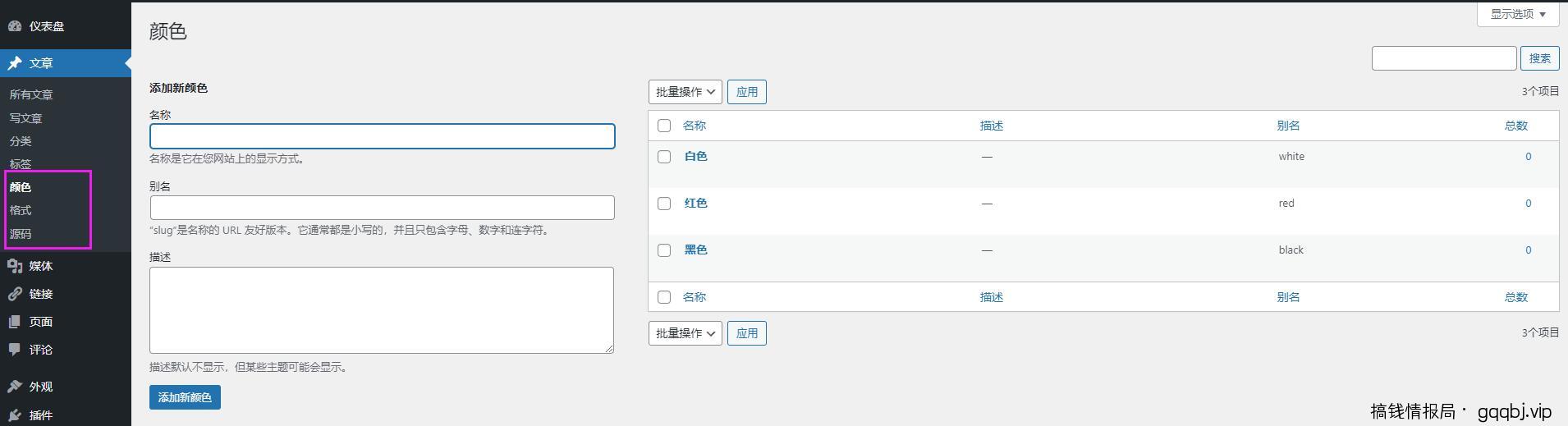Check the box for 白色 row
This screenshot has height=426, width=1568.
[x=664, y=157]
